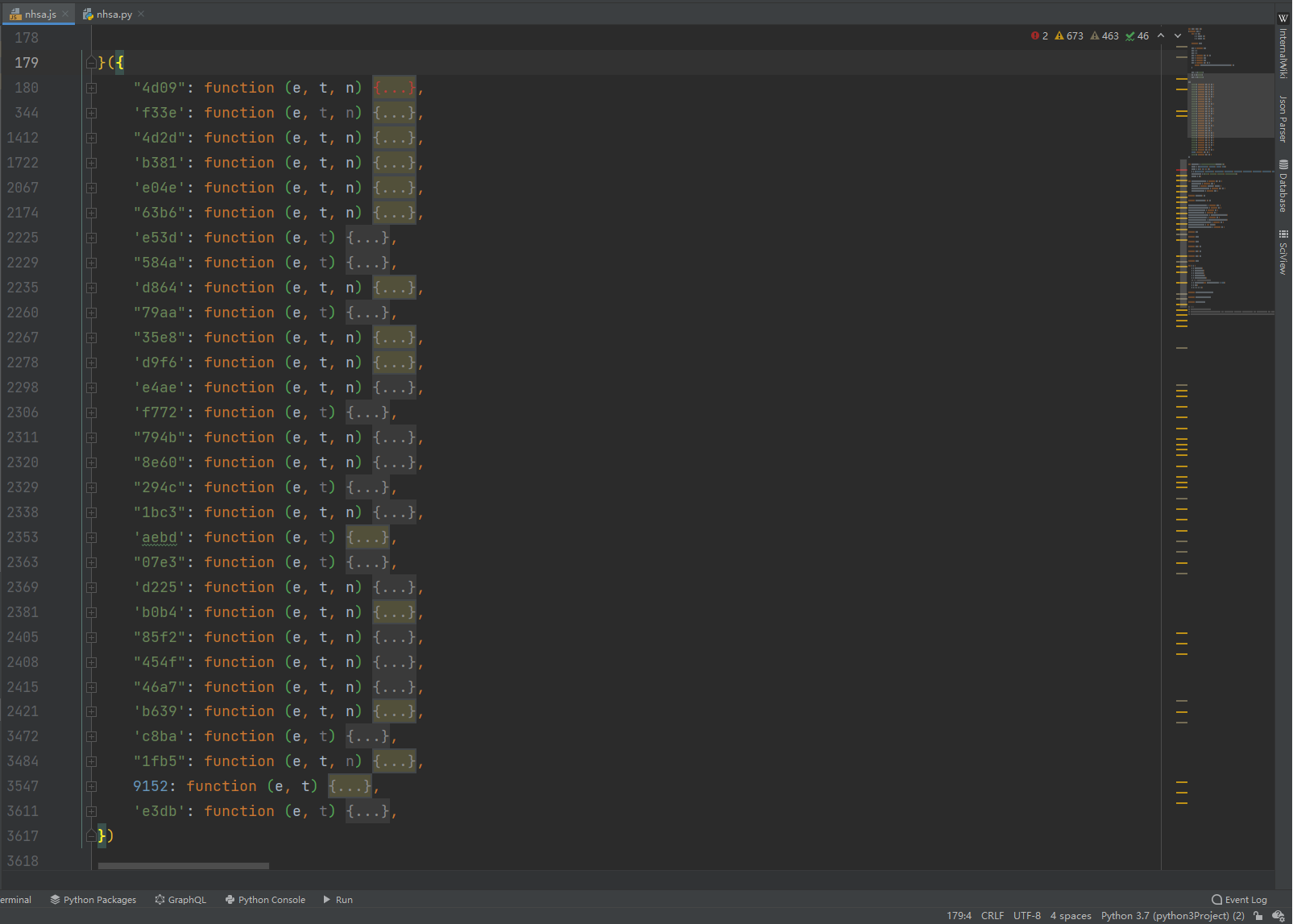Click line number 1412 in the gutter
The width and height of the screenshot is (1293, 924).
pos(23,138)
